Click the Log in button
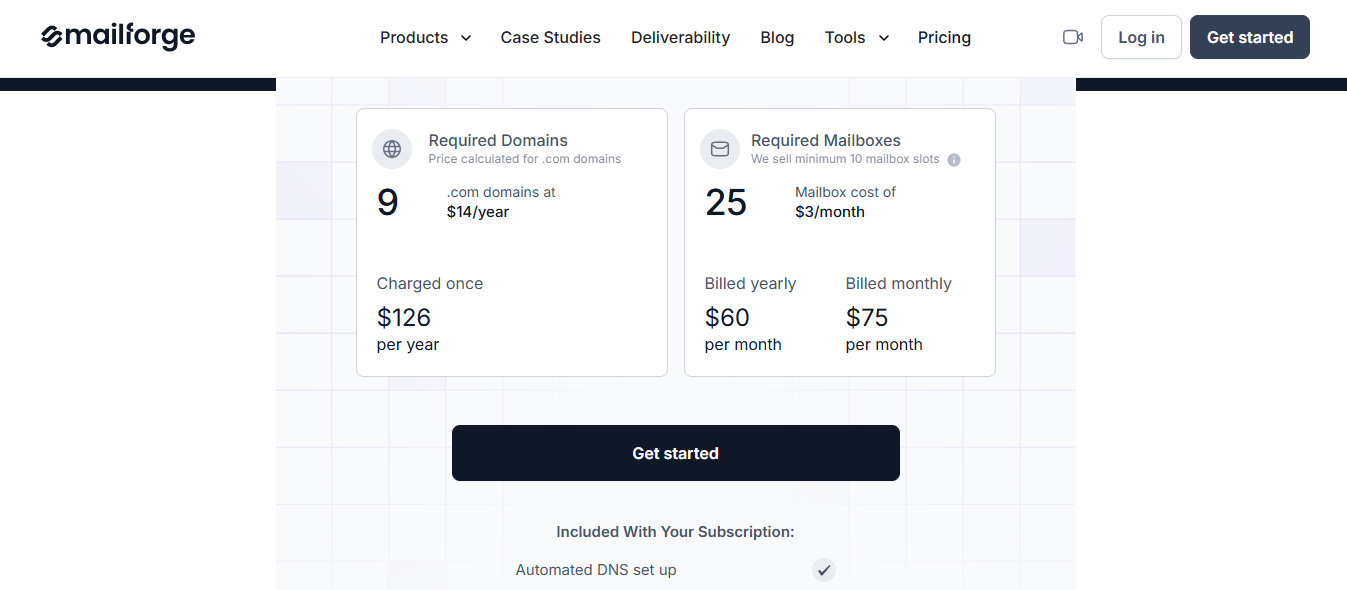 [1141, 37]
